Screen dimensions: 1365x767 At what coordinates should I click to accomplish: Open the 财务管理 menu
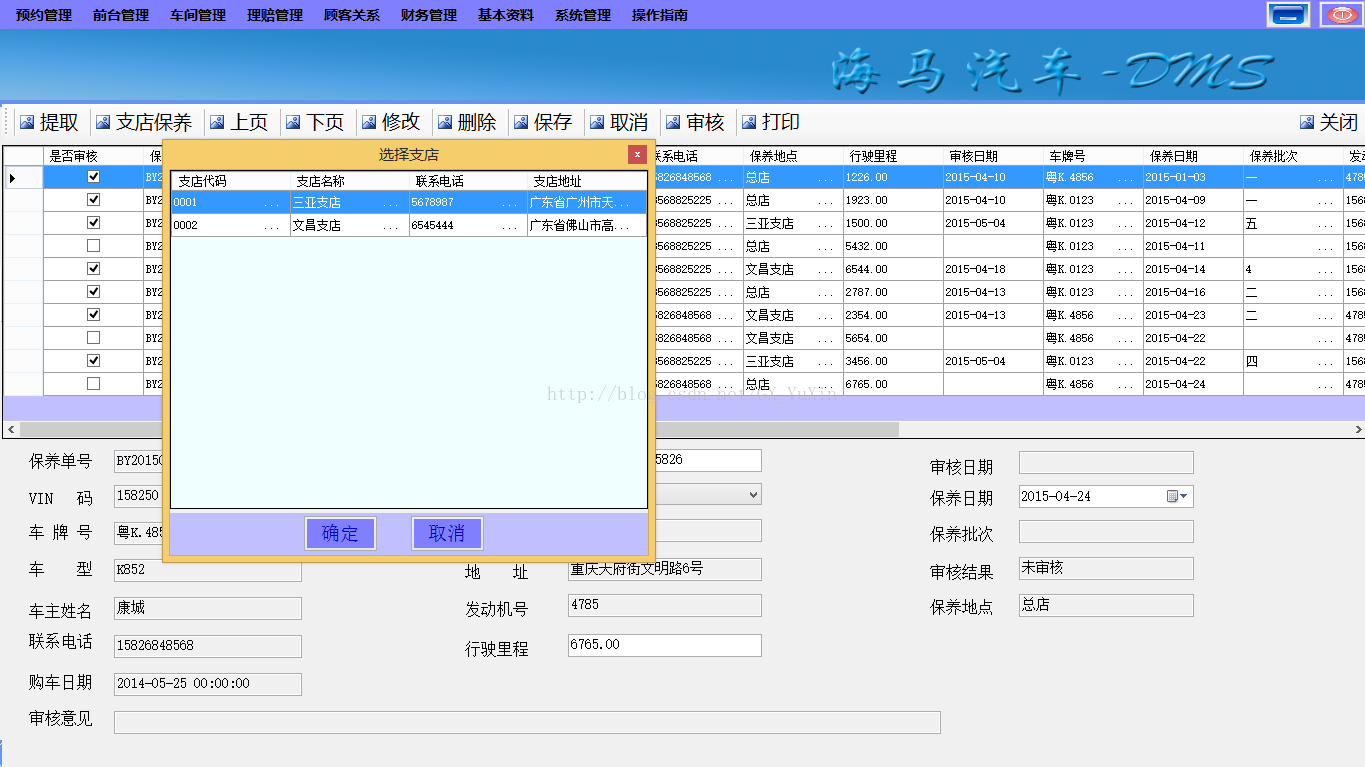click(x=429, y=15)
